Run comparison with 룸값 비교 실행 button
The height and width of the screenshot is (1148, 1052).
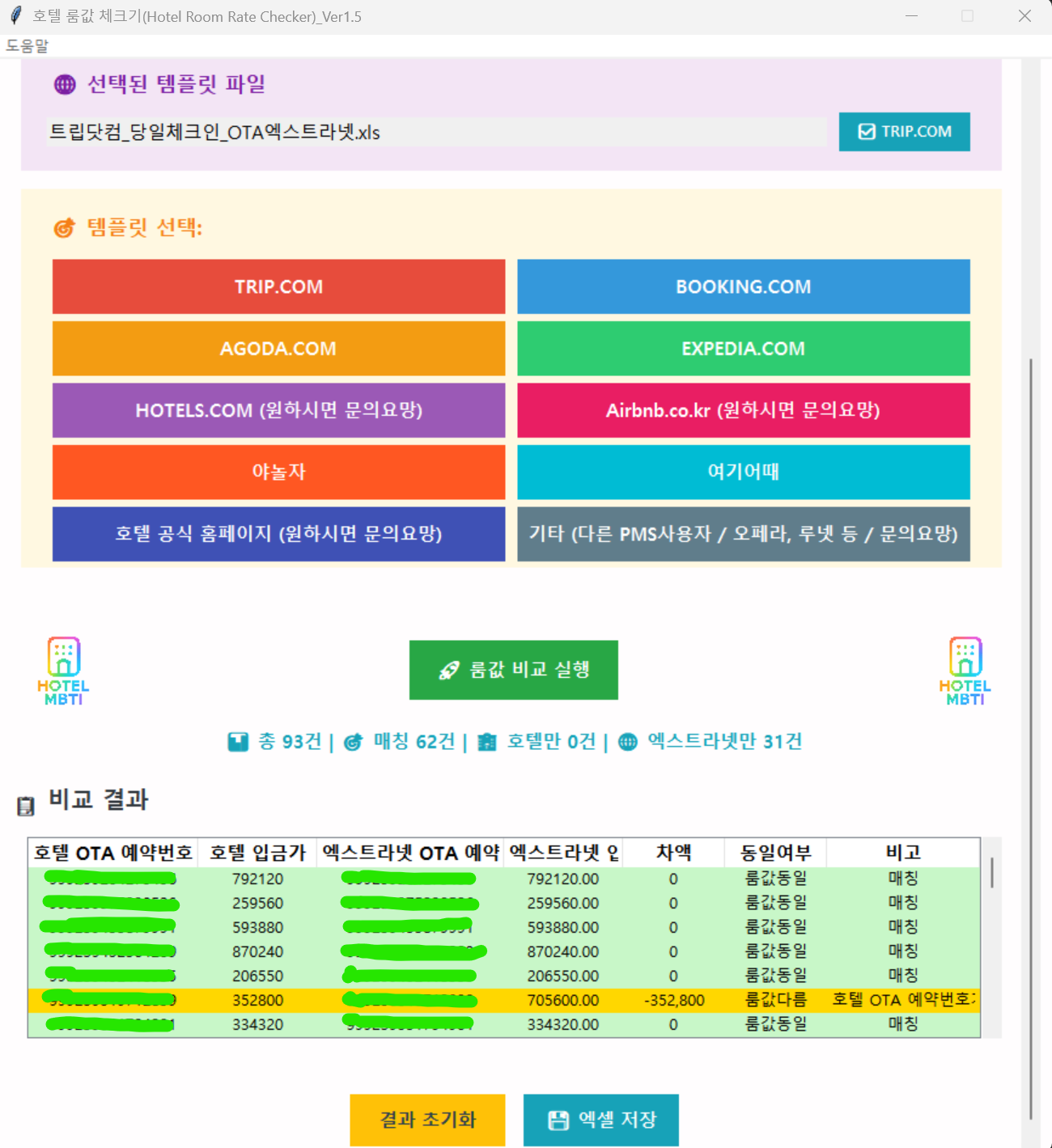point(513,670)
